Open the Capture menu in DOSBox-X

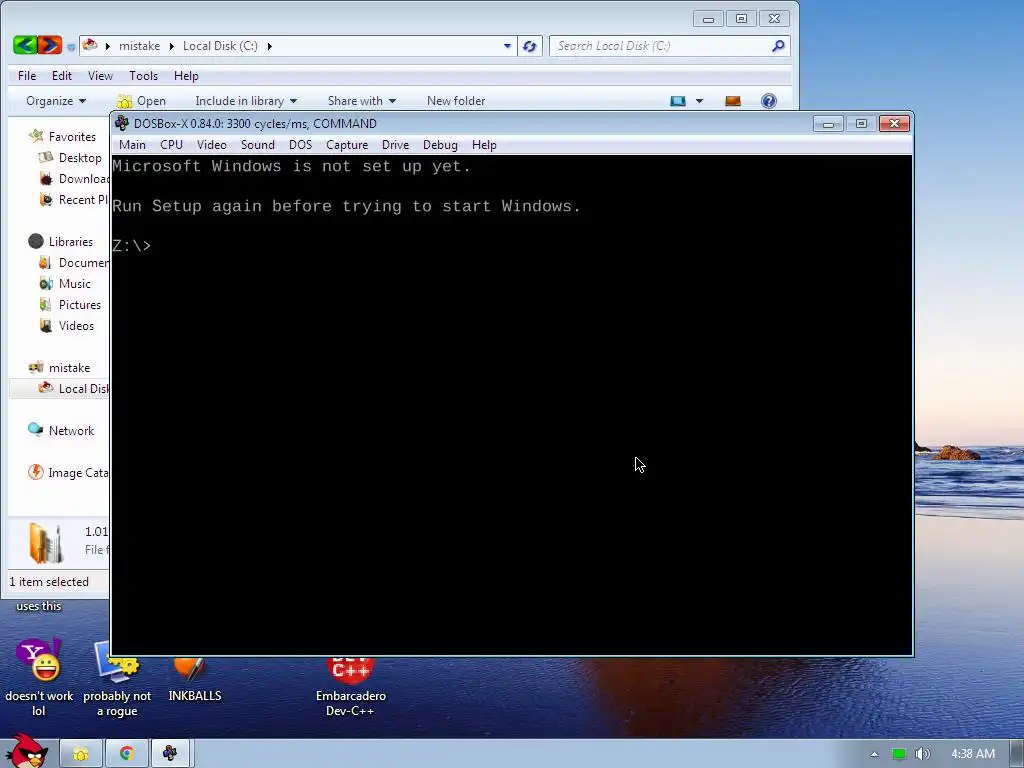[x=347, y=145]
